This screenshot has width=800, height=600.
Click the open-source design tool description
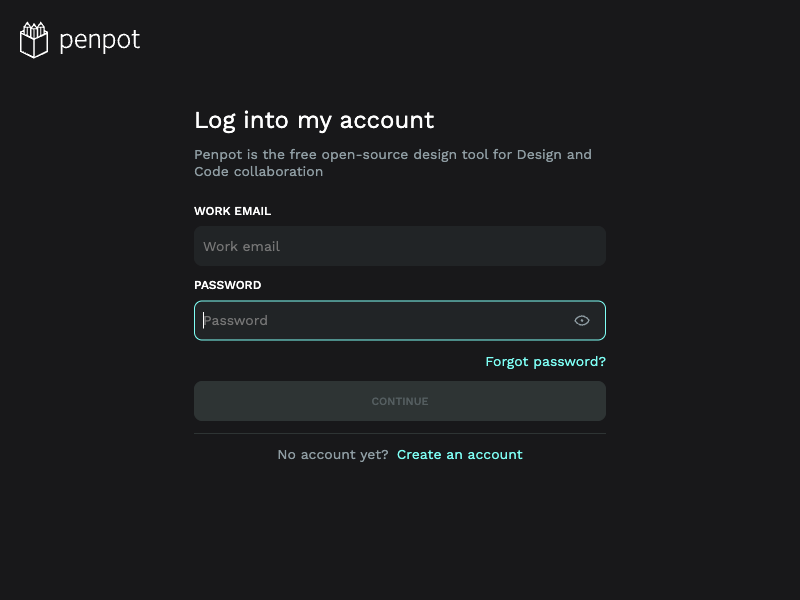[392, 162]
